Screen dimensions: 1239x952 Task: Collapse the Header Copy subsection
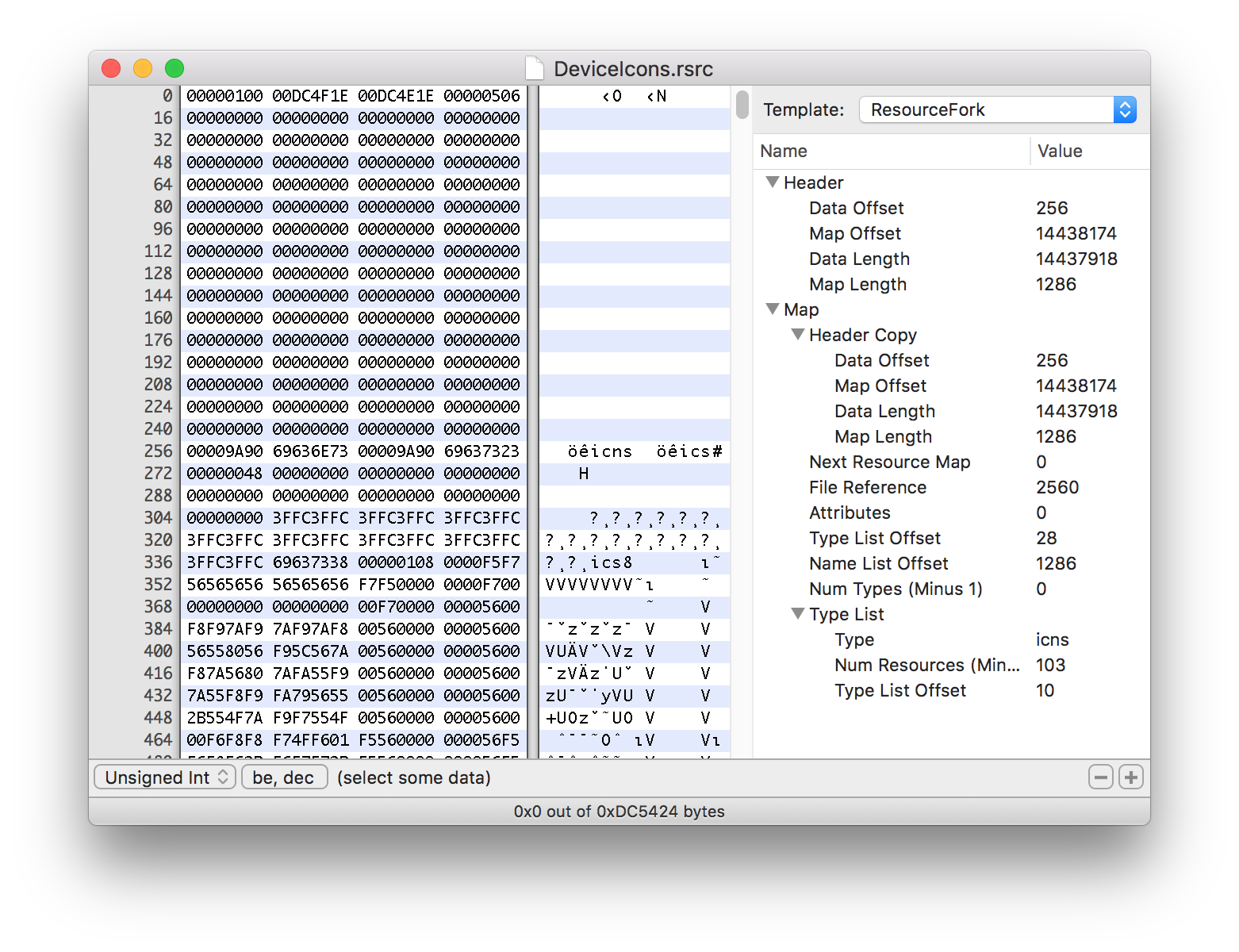tap(798, 335)
